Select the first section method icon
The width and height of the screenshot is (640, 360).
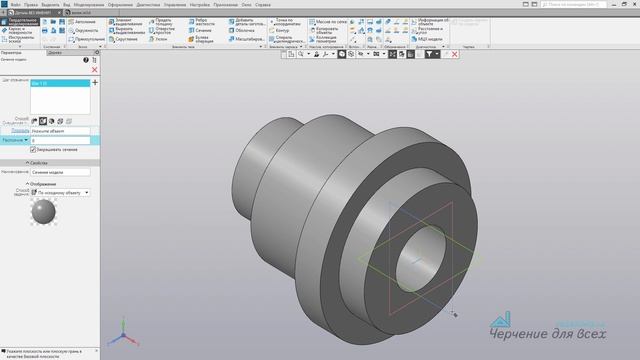[34, 121]
